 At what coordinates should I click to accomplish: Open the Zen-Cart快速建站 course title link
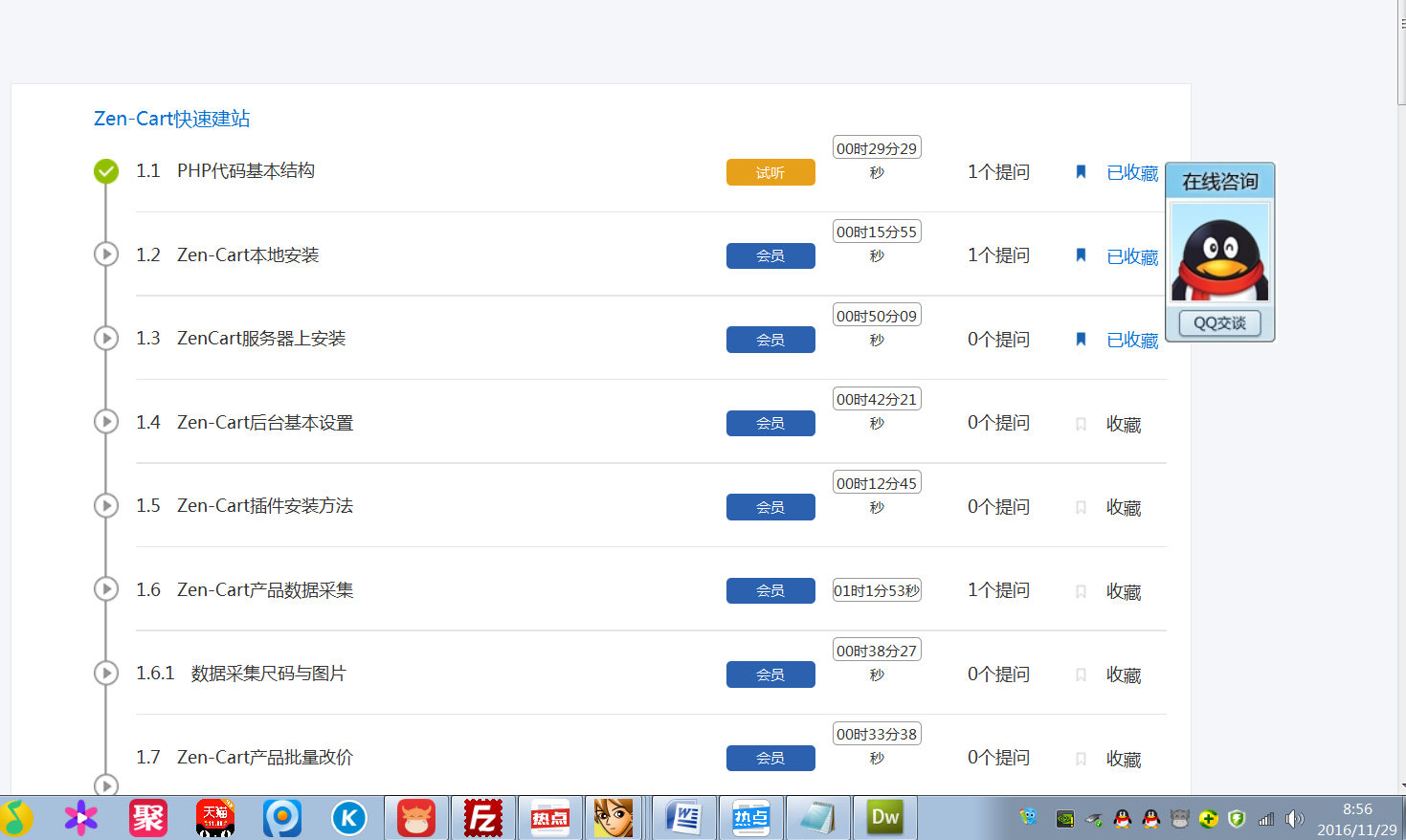171,119
